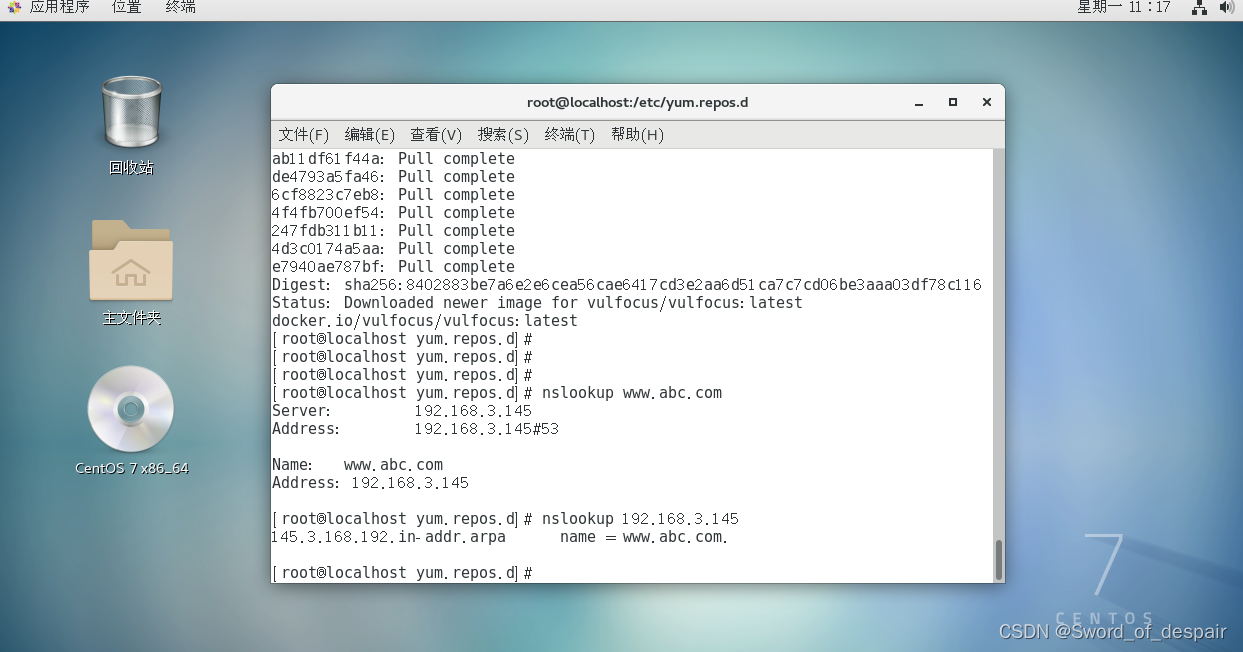Open the 终端 app menu in top bar

(180, 8)
